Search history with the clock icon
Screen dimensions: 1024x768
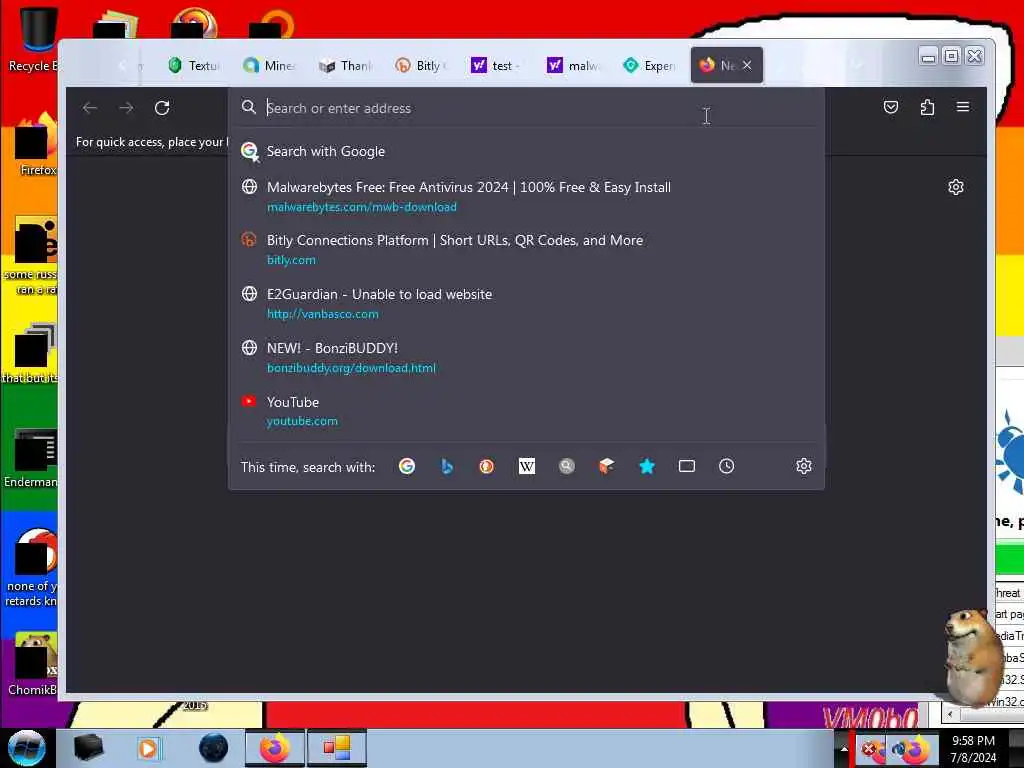(726, 466)
